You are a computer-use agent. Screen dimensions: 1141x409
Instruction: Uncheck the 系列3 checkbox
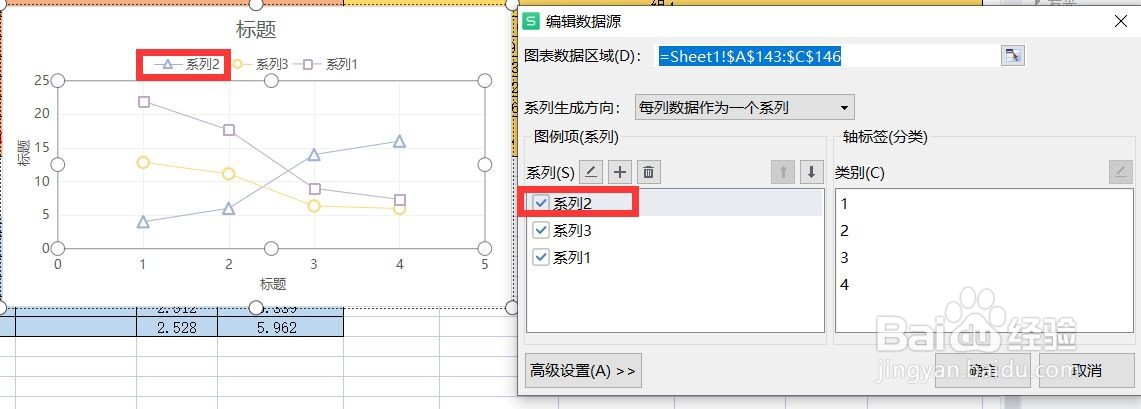tap(541, 231)
